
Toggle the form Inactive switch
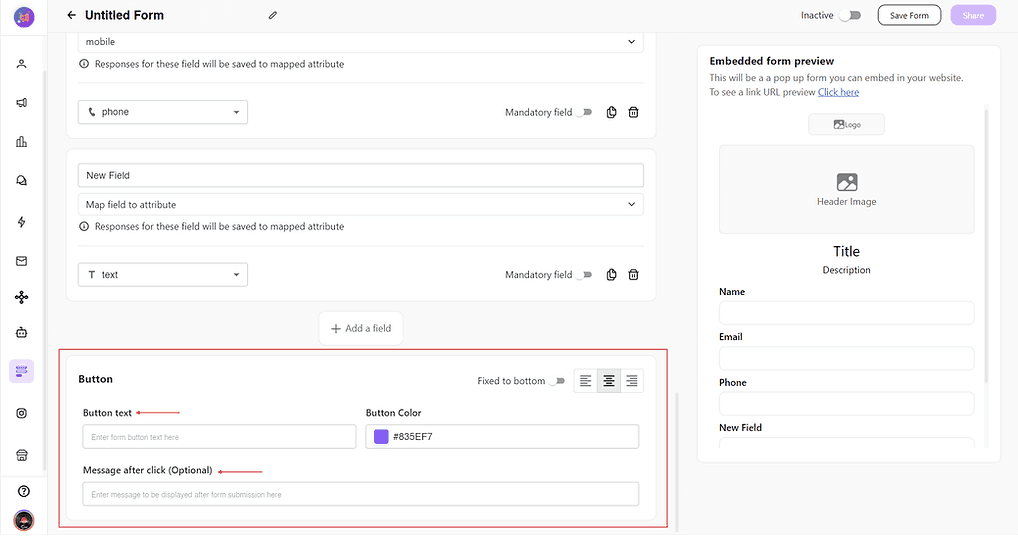(850, 15)
